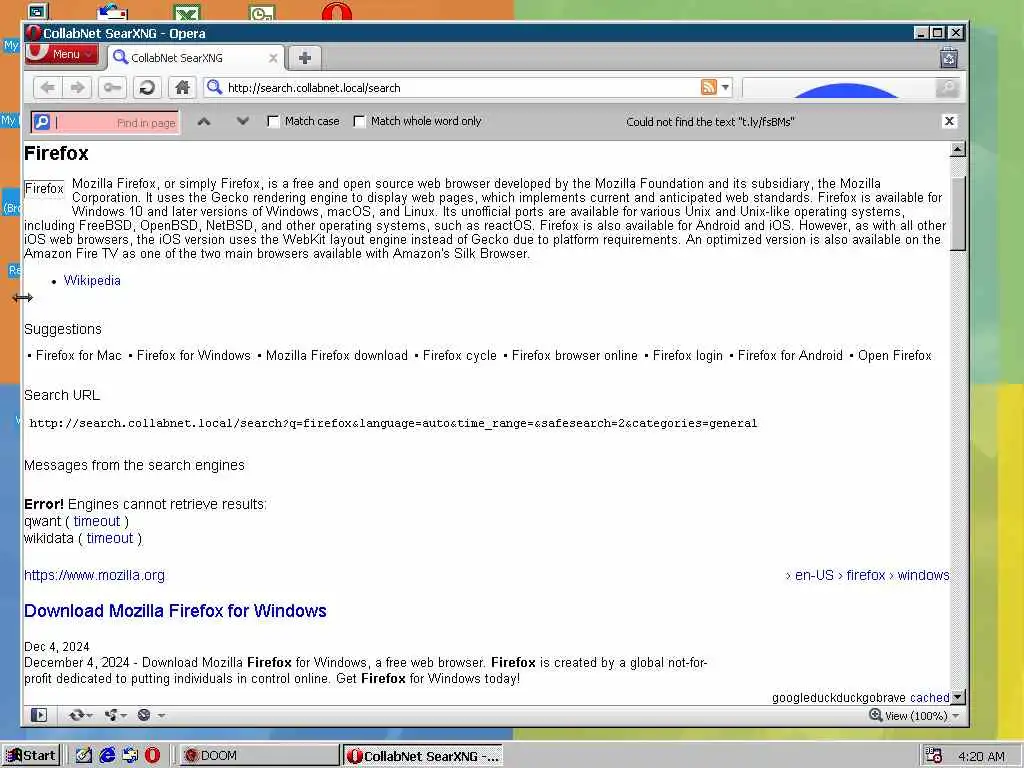Open the https://www.mozilla.org link
Viewport: 1024px width, 768px height.
(x=95, y=575)
